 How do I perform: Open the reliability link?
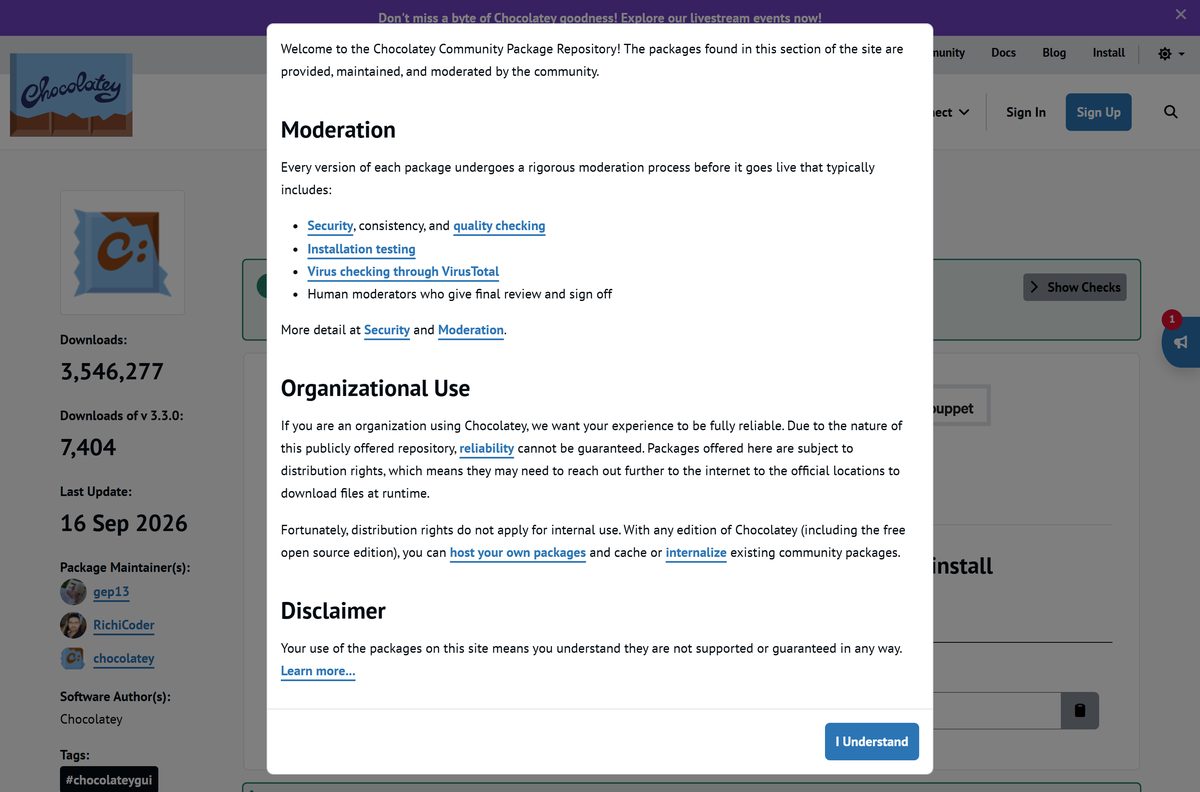487,449
